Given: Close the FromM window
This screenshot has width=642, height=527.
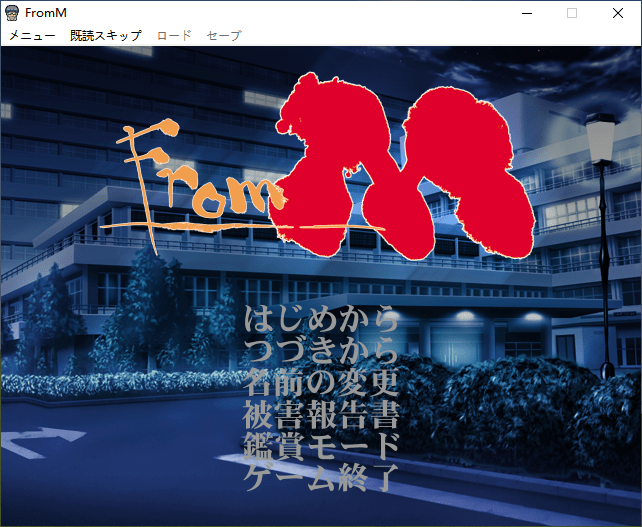Looking at the screenshot, I should (x=618, y=13).
